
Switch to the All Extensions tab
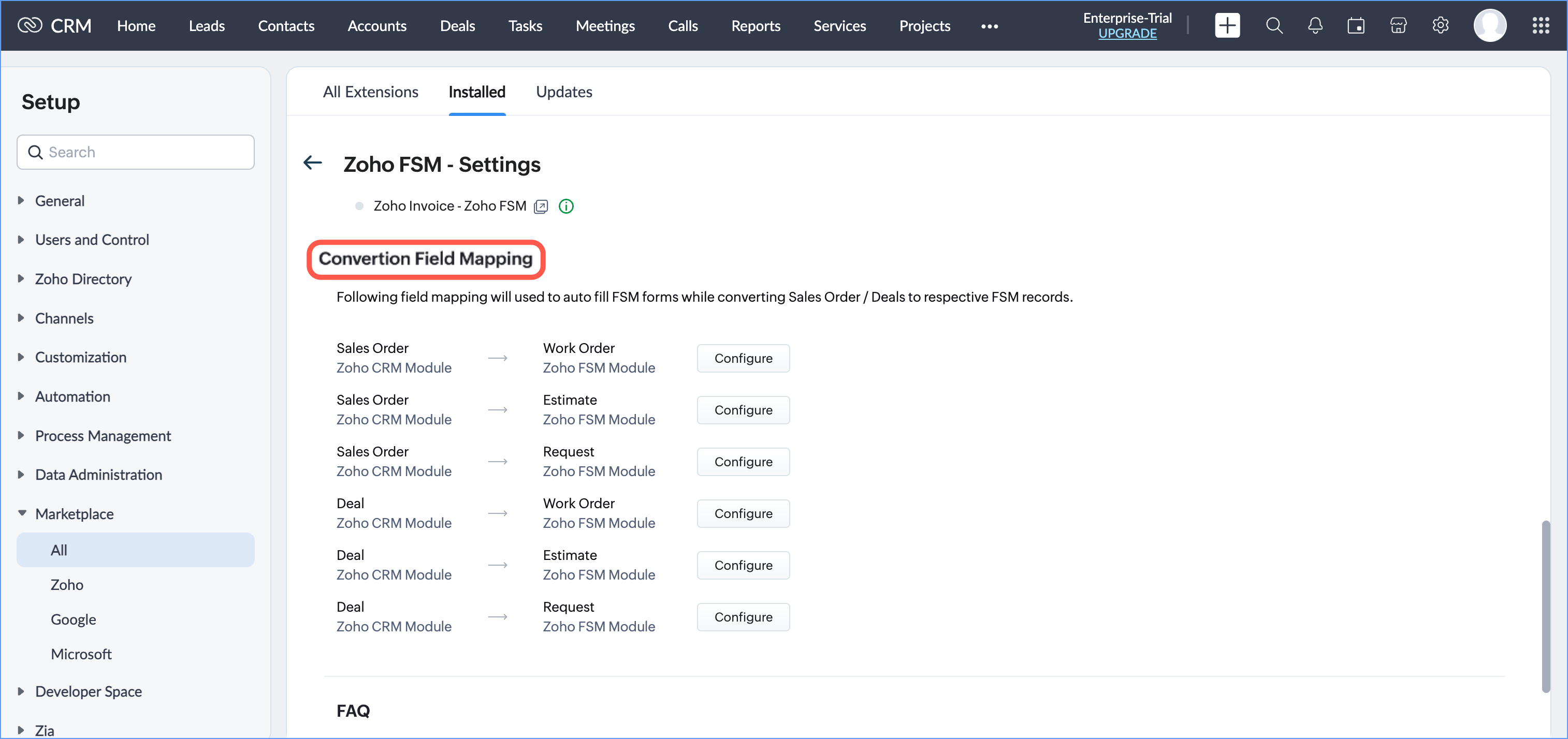(x=370, y=92)
